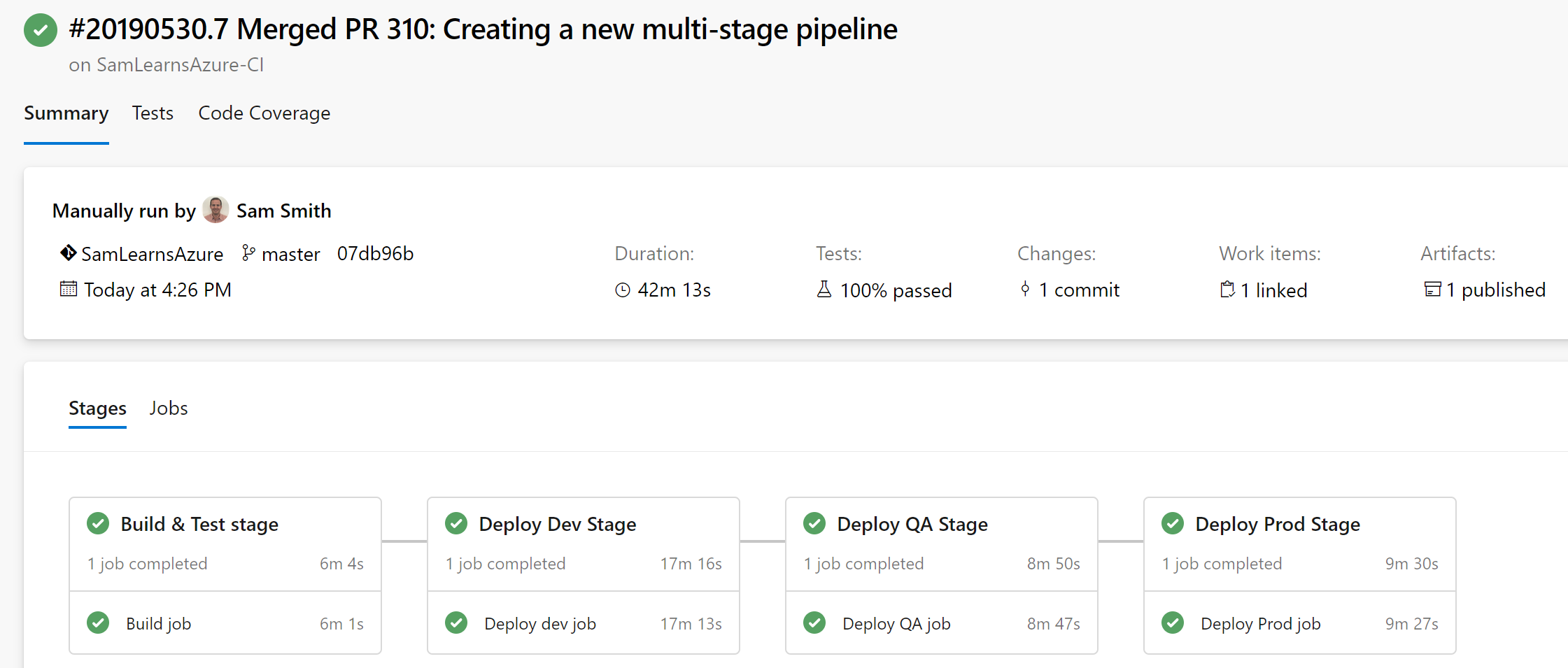Image resolution: width=1568 pixels, height=668 pixels.
Task: Click the green success icon beside pipeline title
Action: click(41, 30)
